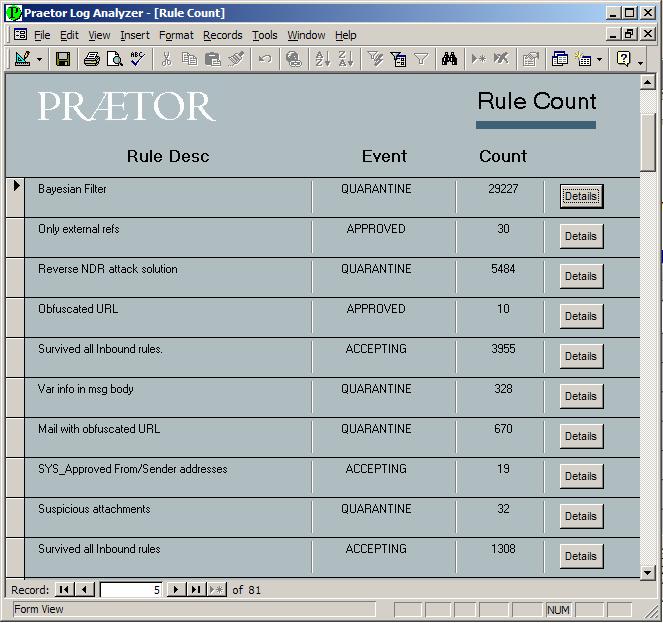Click the Print icon

point(92,59)
